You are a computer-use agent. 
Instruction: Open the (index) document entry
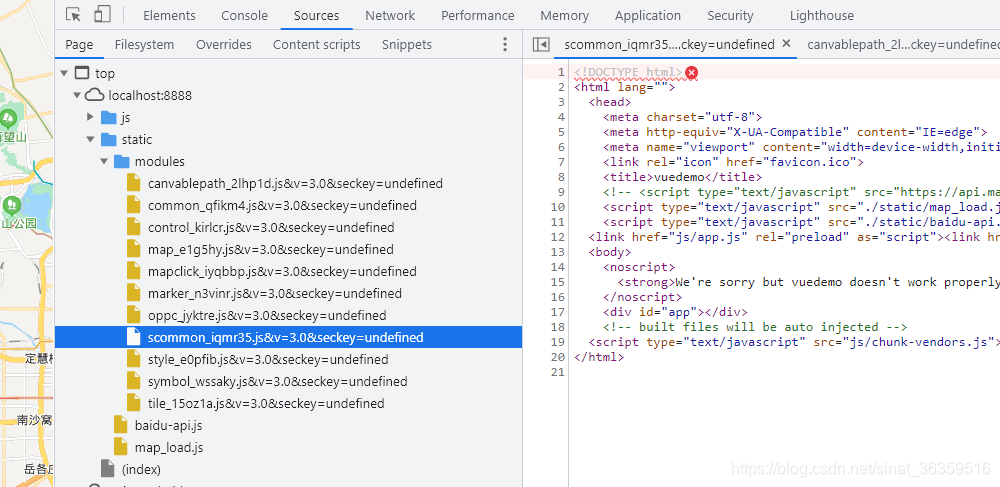pos(141,469)
